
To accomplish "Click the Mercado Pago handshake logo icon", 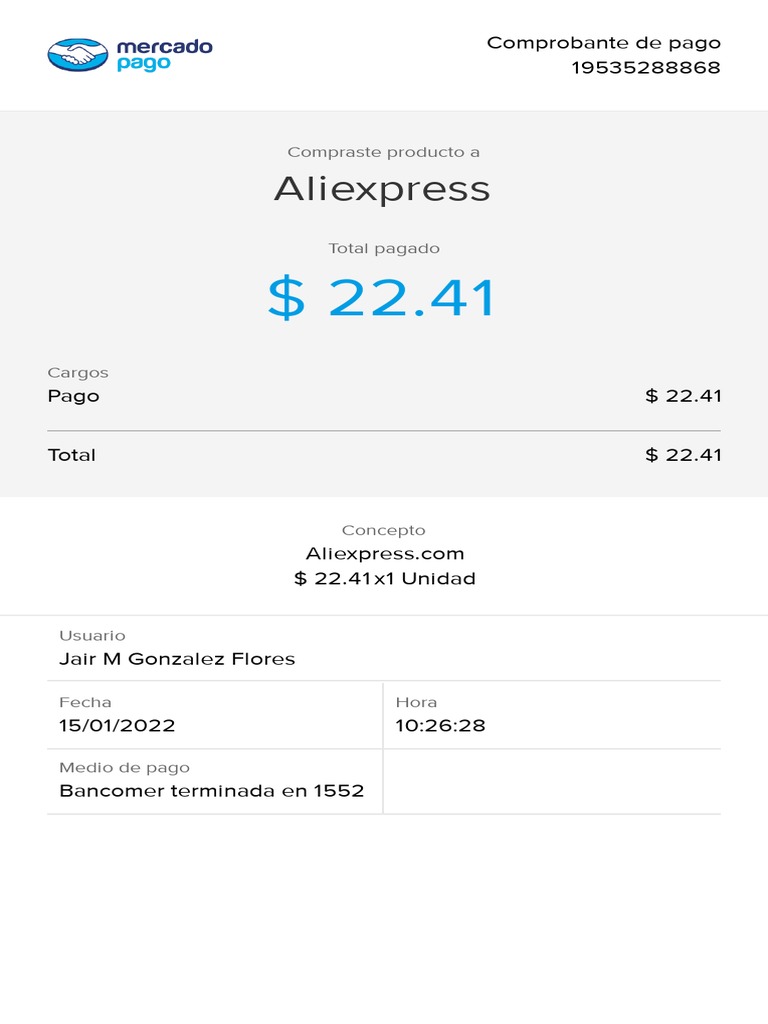I will 78,54.
